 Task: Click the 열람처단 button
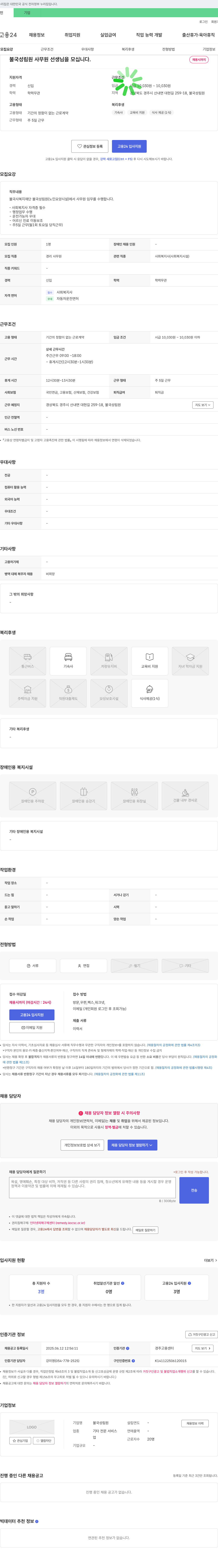[44, 1441]
